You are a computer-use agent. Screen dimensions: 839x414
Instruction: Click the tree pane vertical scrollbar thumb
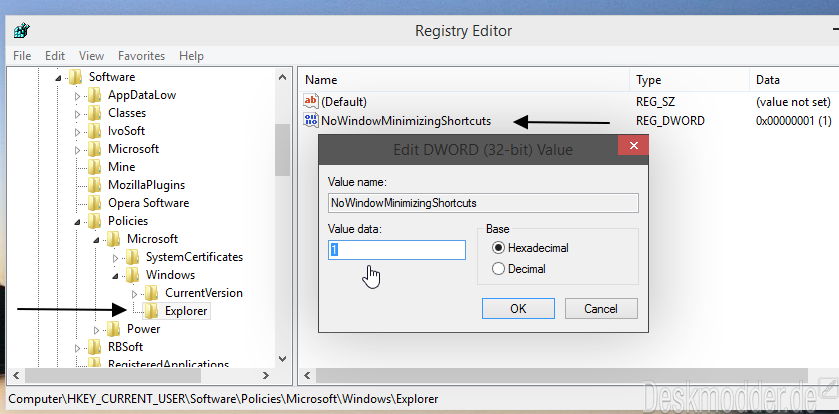pos(283,150)
